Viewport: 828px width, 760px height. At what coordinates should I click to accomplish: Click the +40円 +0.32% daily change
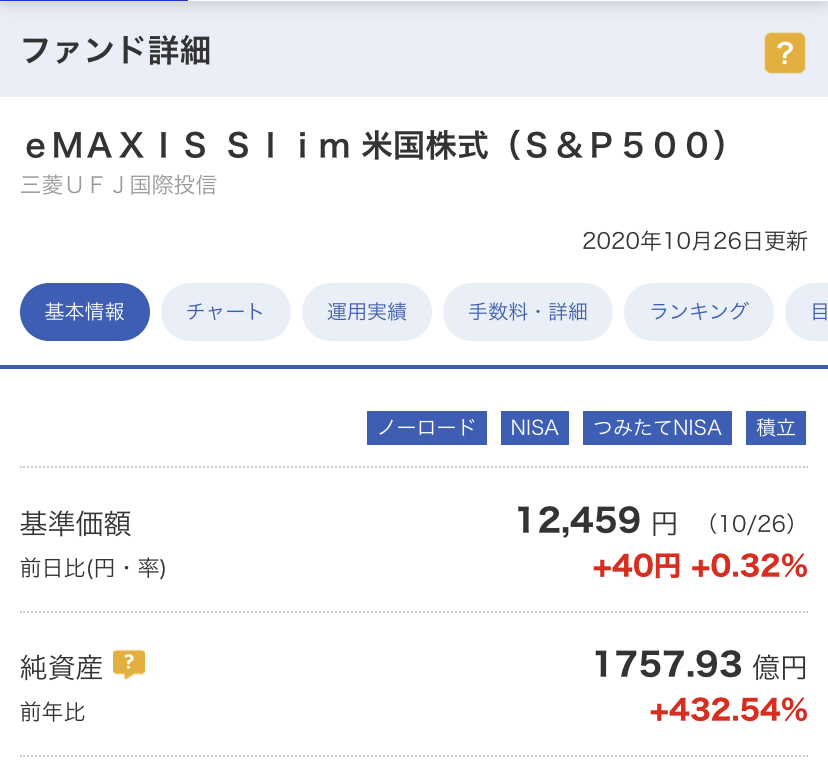699,567
